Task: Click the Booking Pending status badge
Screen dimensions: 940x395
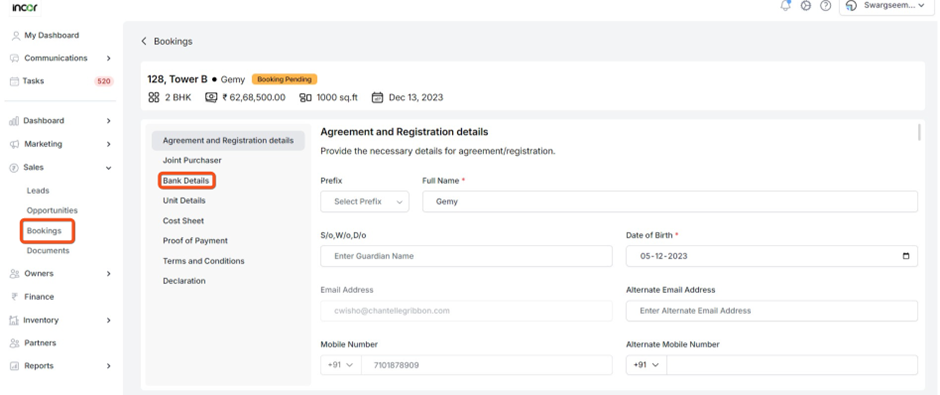Action: click(284, 79)
